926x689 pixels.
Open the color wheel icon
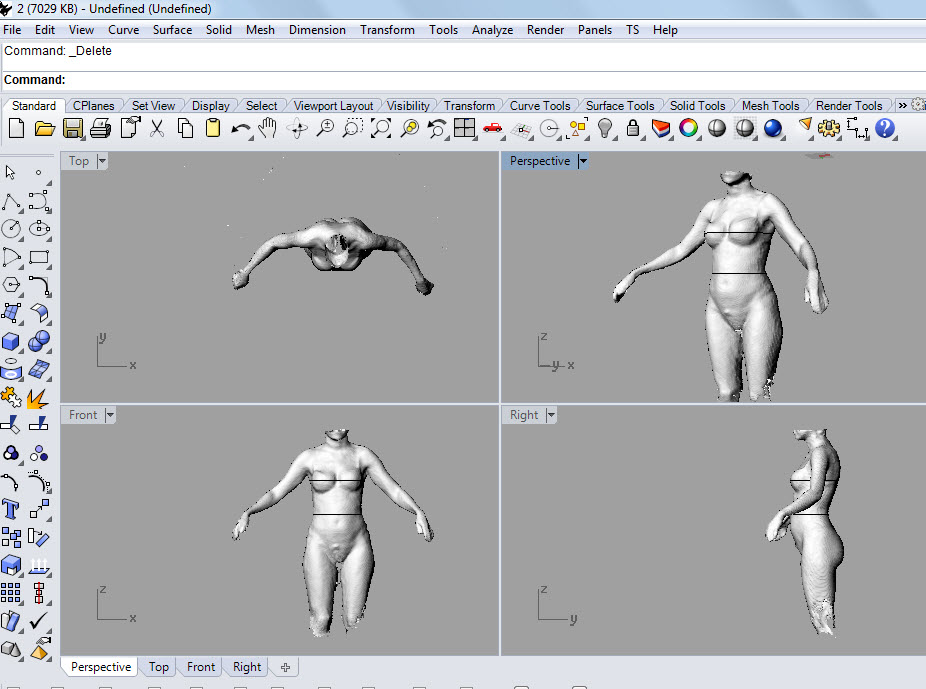(x=688, y=128)
